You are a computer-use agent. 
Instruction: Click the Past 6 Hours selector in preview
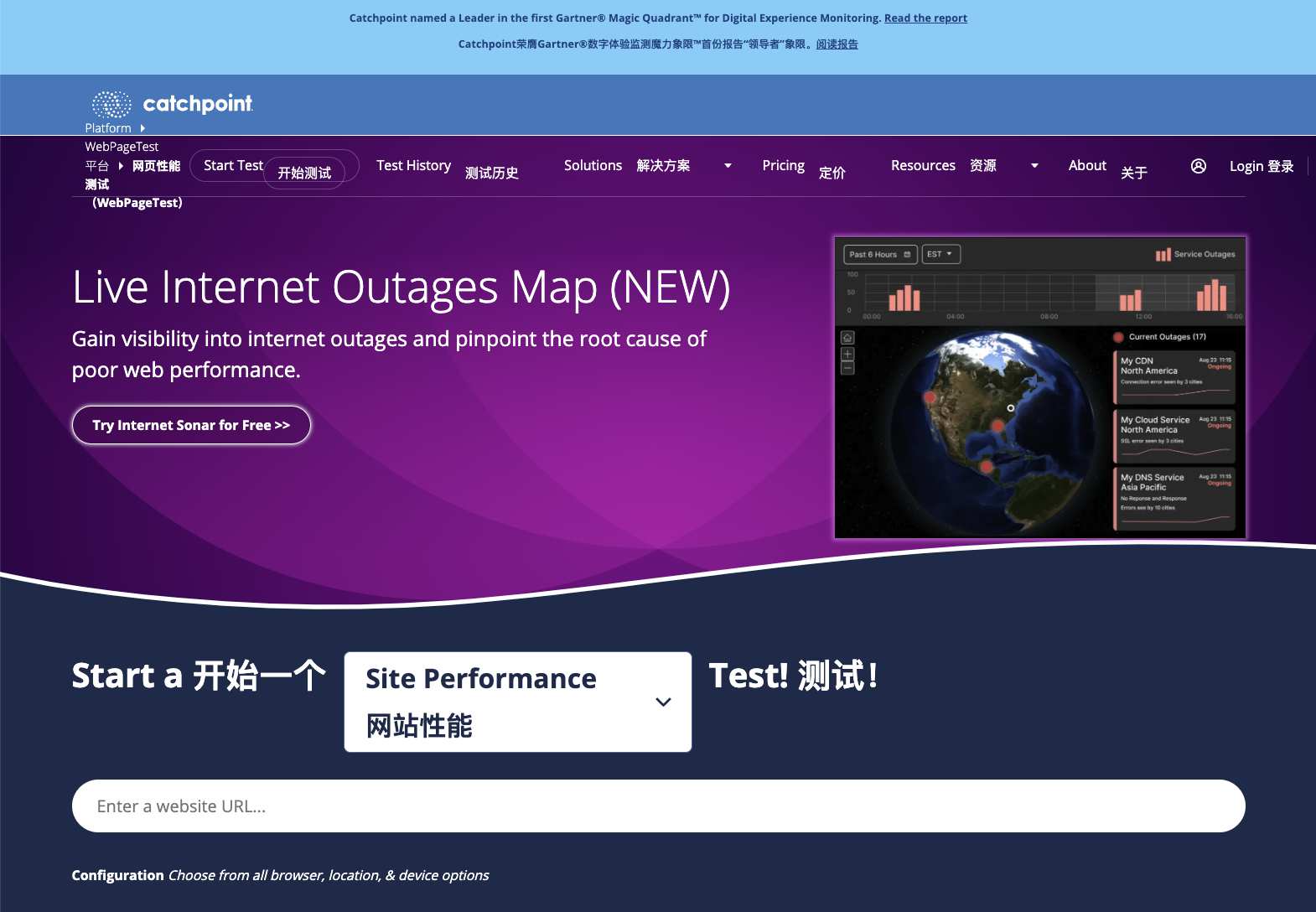tap(880, 254)
